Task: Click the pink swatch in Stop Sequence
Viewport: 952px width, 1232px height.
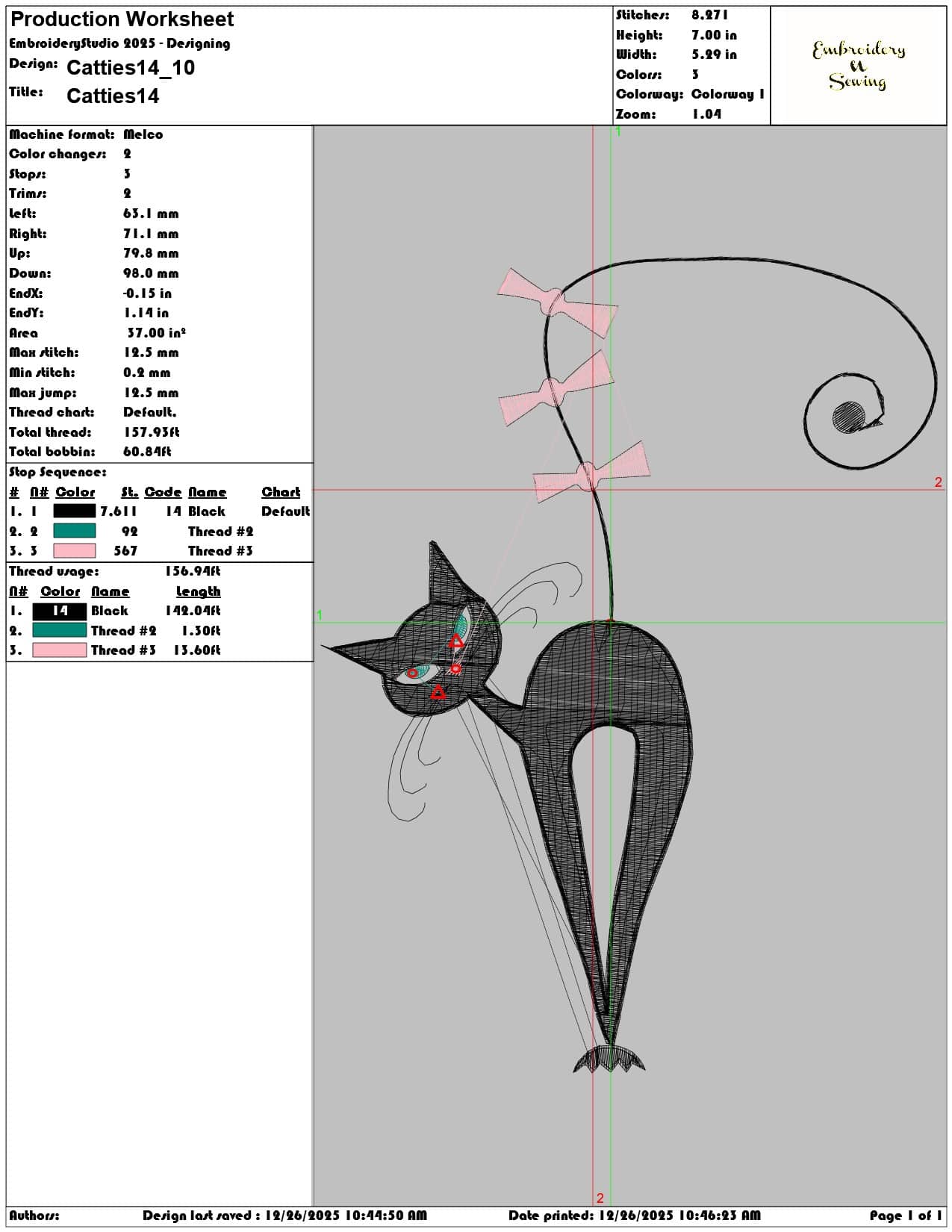Action: click(75, 551)
